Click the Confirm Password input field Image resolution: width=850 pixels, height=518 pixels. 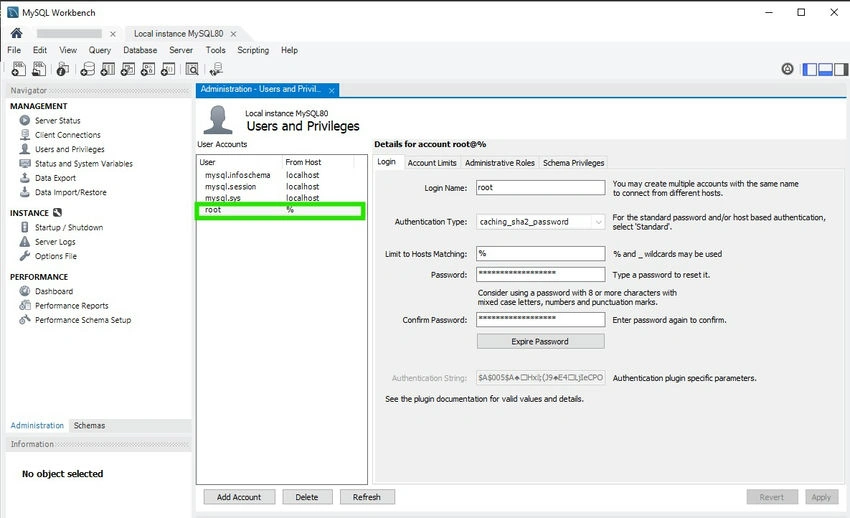click(540, 320)
